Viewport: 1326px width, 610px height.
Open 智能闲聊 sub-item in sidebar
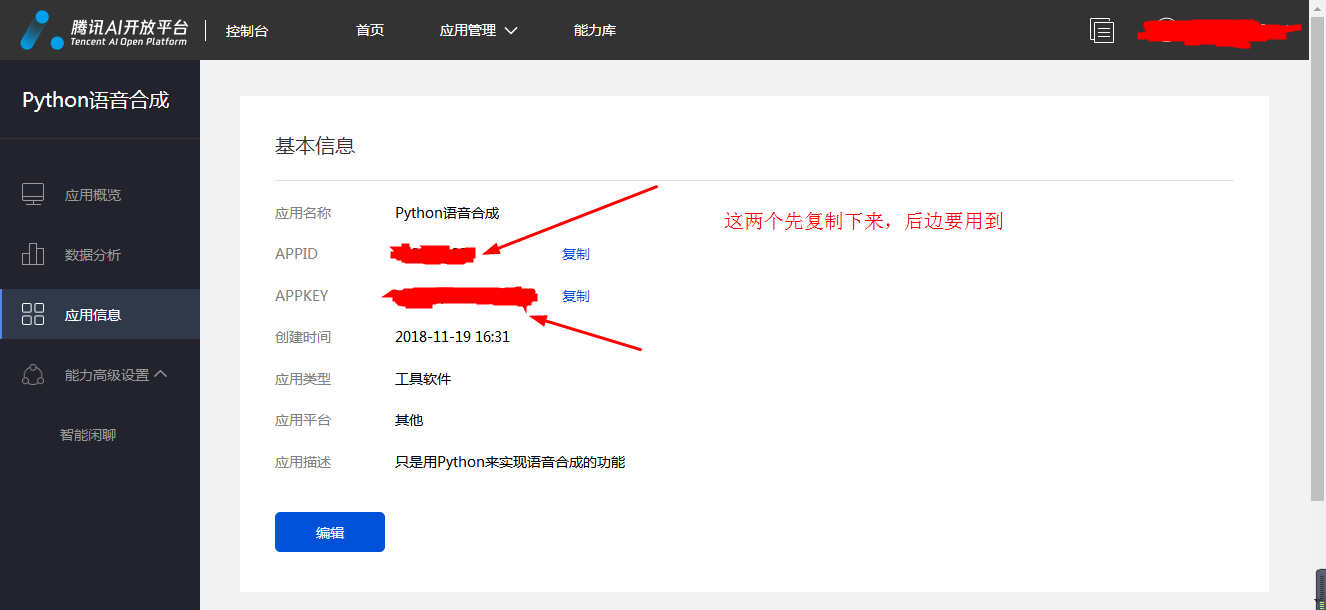[x=88, y=435]
